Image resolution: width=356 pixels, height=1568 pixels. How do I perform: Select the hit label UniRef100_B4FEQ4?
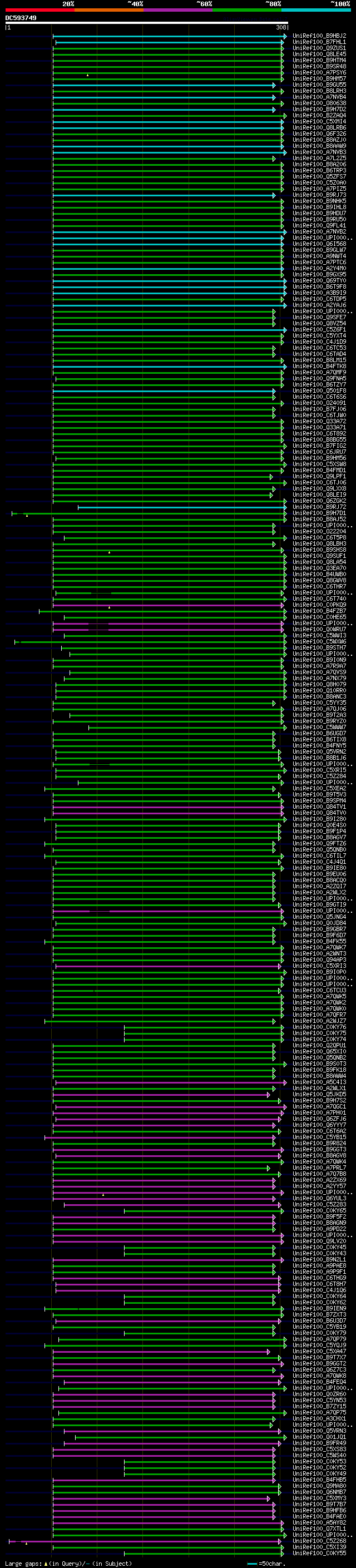319,1382
